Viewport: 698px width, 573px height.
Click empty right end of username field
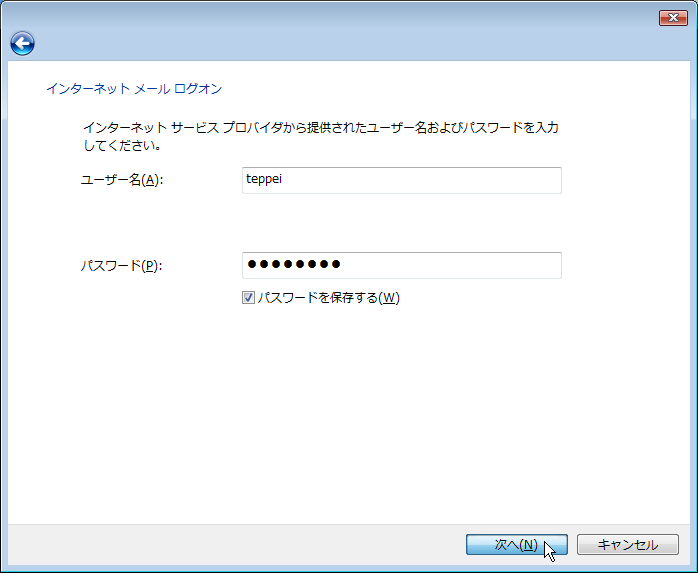coord(512,180)
